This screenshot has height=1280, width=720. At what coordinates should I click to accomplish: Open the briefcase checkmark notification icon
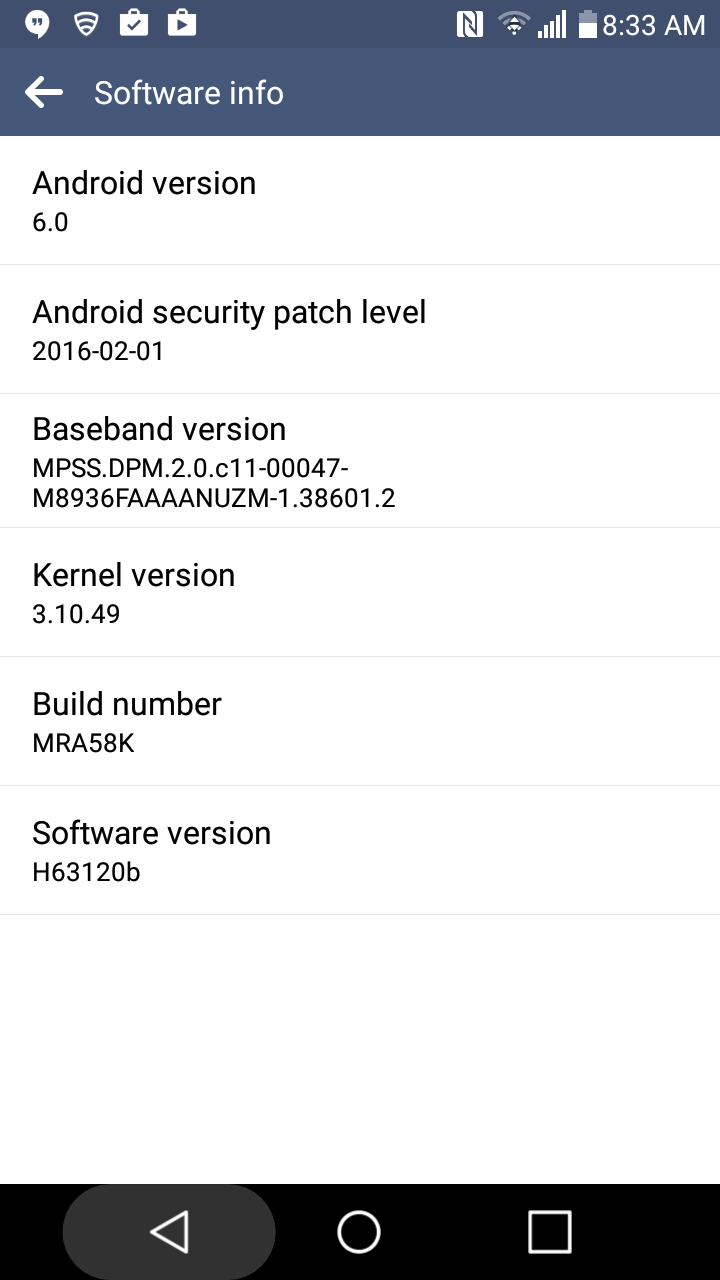pos(134,23)
